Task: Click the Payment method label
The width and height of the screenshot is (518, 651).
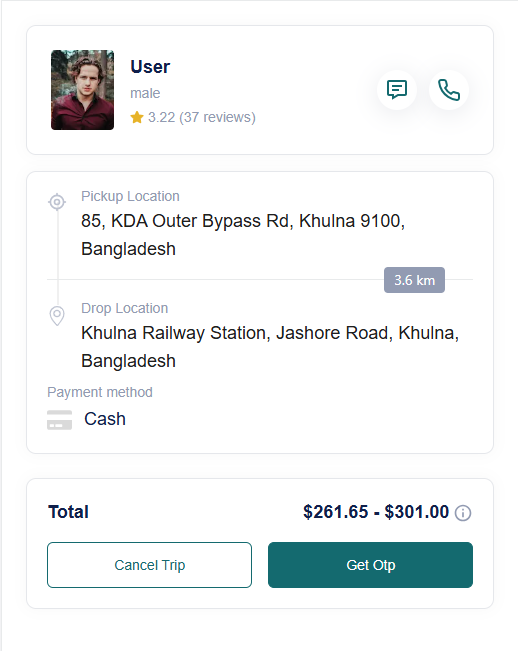Action: 100,392
